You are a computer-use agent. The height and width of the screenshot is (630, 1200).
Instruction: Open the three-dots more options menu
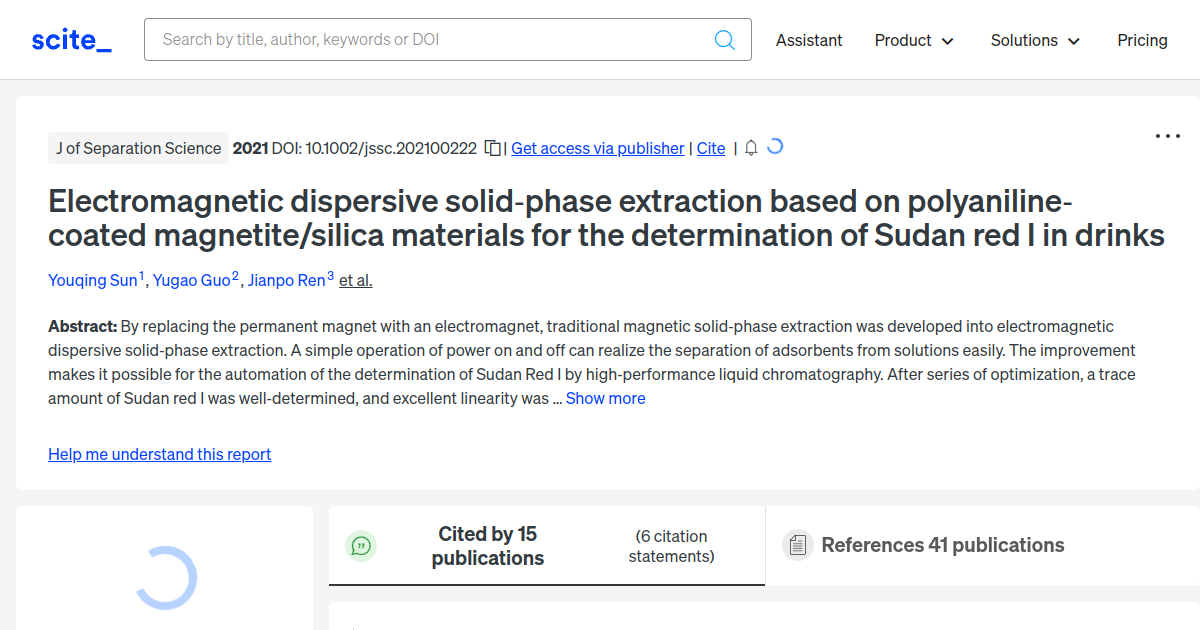pos(1167,136)
